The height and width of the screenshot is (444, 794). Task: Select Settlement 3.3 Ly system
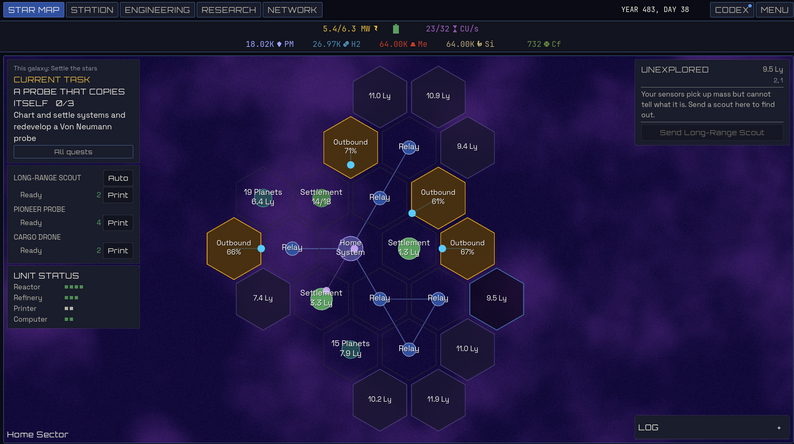(x=321, y=298)
